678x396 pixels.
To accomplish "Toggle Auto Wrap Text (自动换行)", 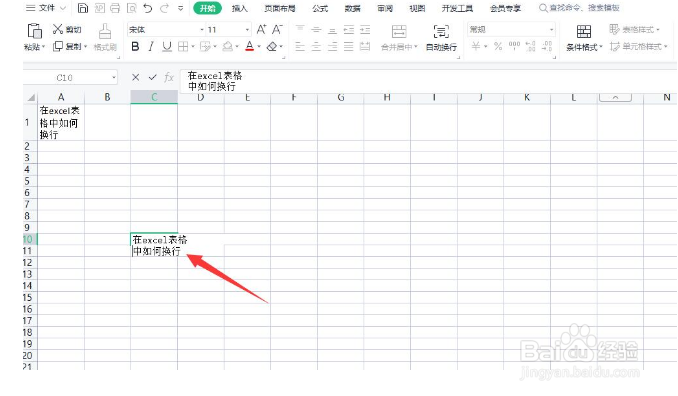I will (441, 37).
